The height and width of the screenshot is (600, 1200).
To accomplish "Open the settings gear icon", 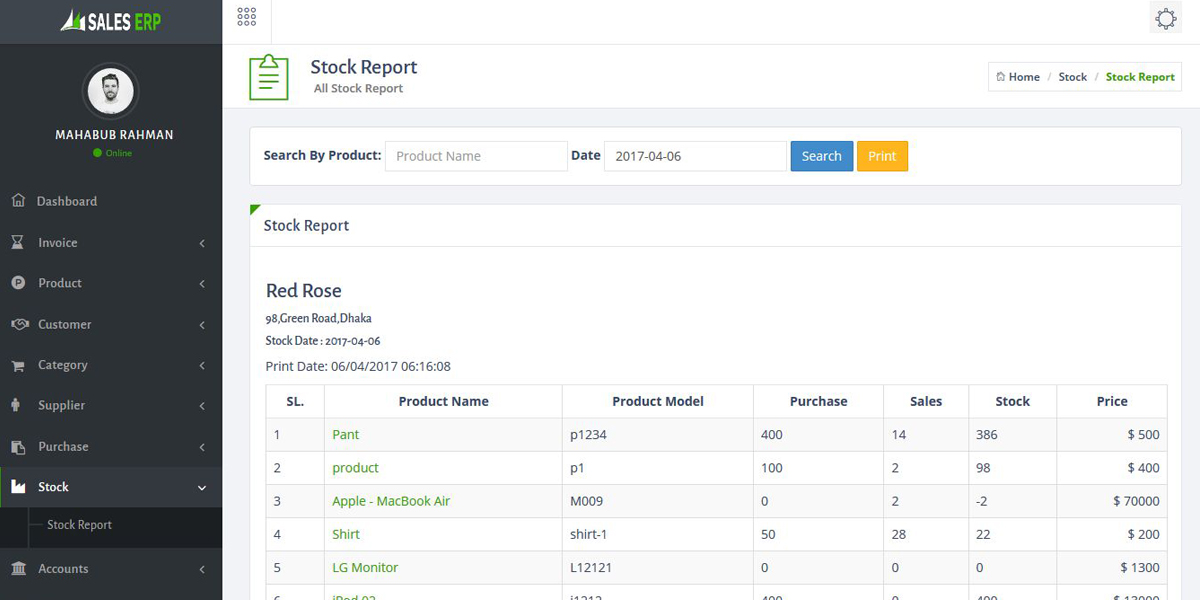I will 1165,18.
